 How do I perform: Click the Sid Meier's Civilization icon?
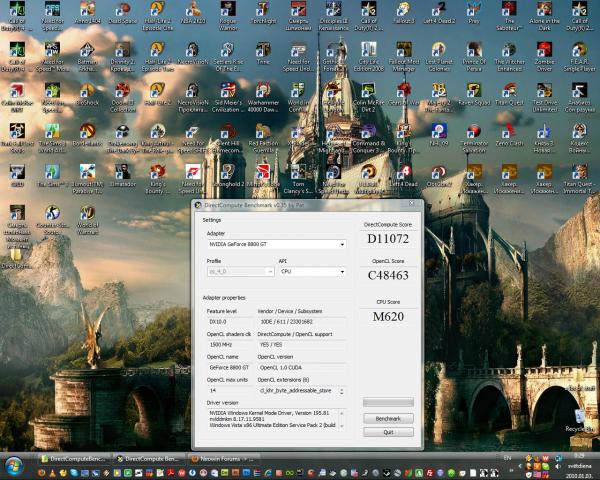coord(228,98)
